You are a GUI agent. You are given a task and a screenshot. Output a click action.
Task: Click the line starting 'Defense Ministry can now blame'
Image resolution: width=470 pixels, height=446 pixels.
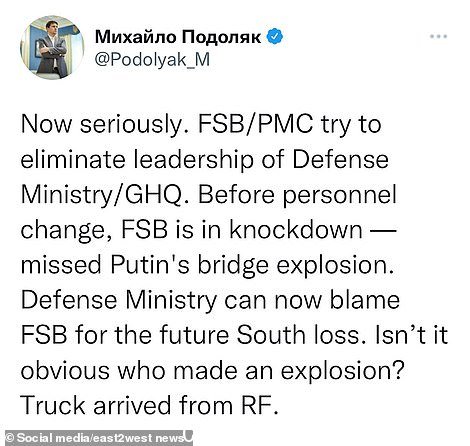tap(210, 300)
